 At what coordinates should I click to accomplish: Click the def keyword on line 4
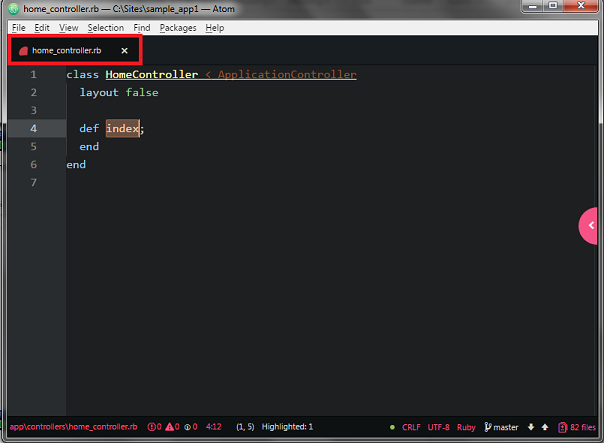point(89,128)
